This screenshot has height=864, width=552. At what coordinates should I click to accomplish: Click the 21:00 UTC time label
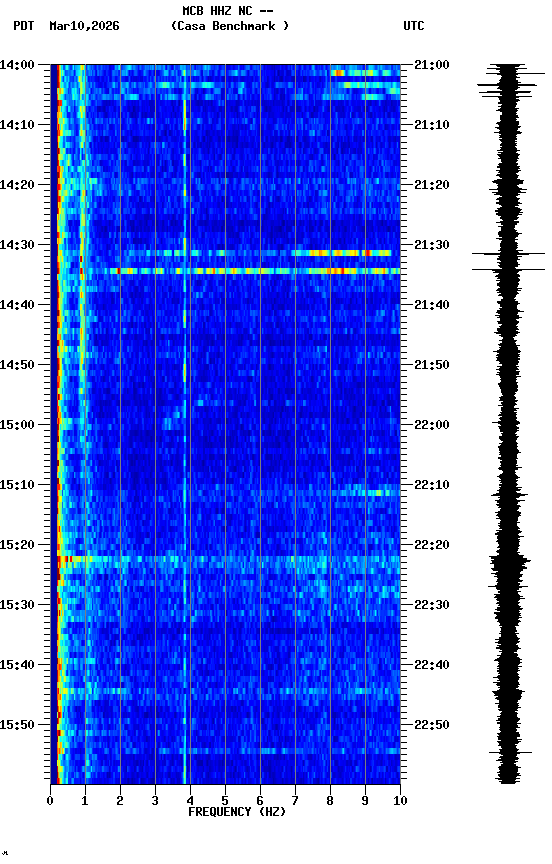[x=432, y=65]
